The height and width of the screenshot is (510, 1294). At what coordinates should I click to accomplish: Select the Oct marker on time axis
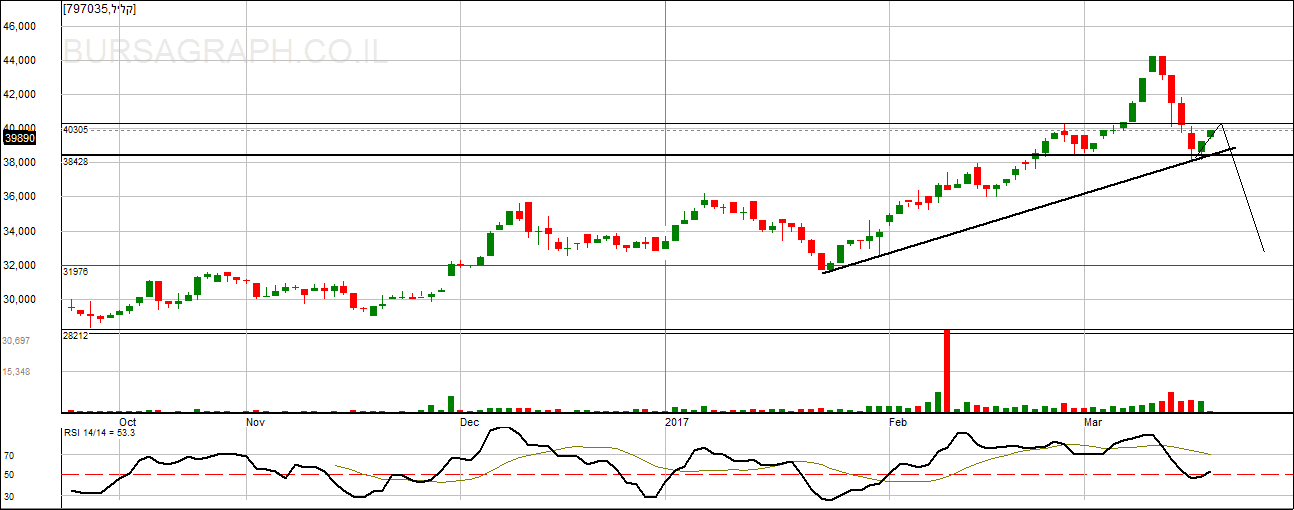(x=127, y=423)
